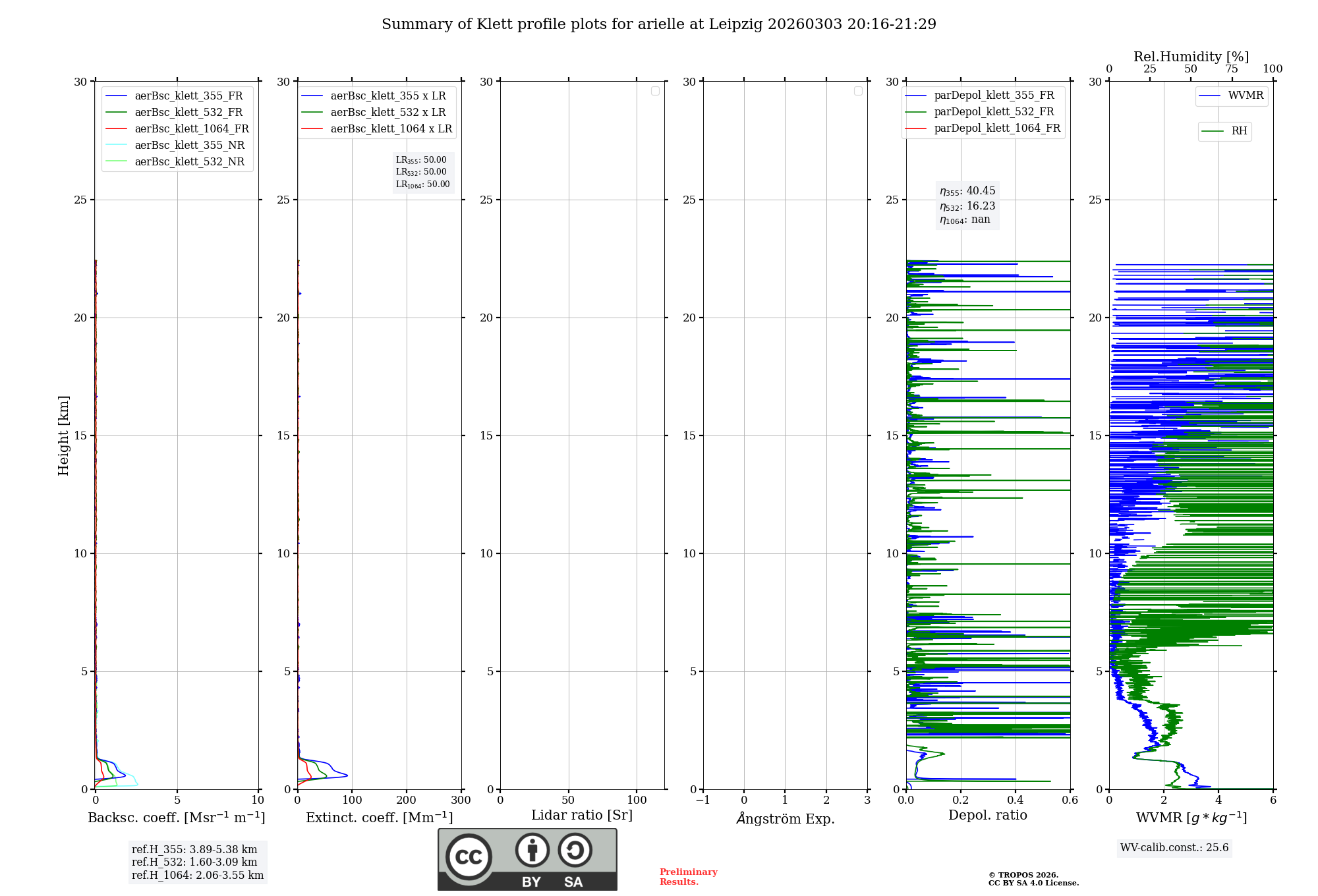Click the WV-calib.const. 25.6 label

tap(1174, 848)
